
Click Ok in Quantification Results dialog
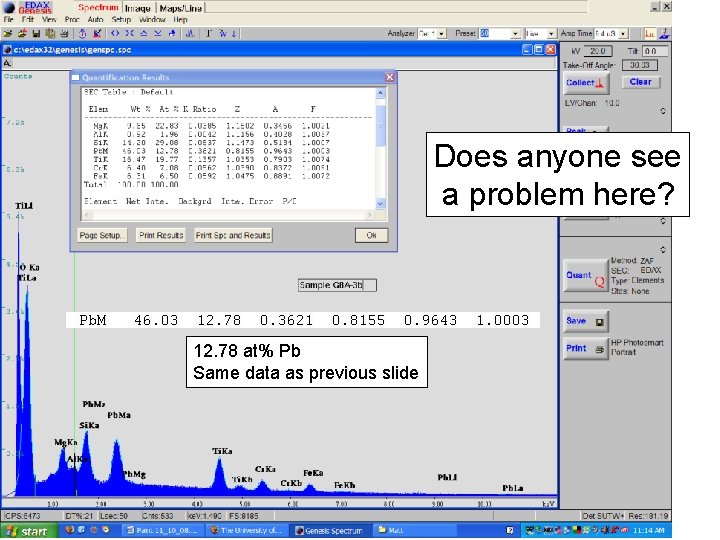coord(371,236)
